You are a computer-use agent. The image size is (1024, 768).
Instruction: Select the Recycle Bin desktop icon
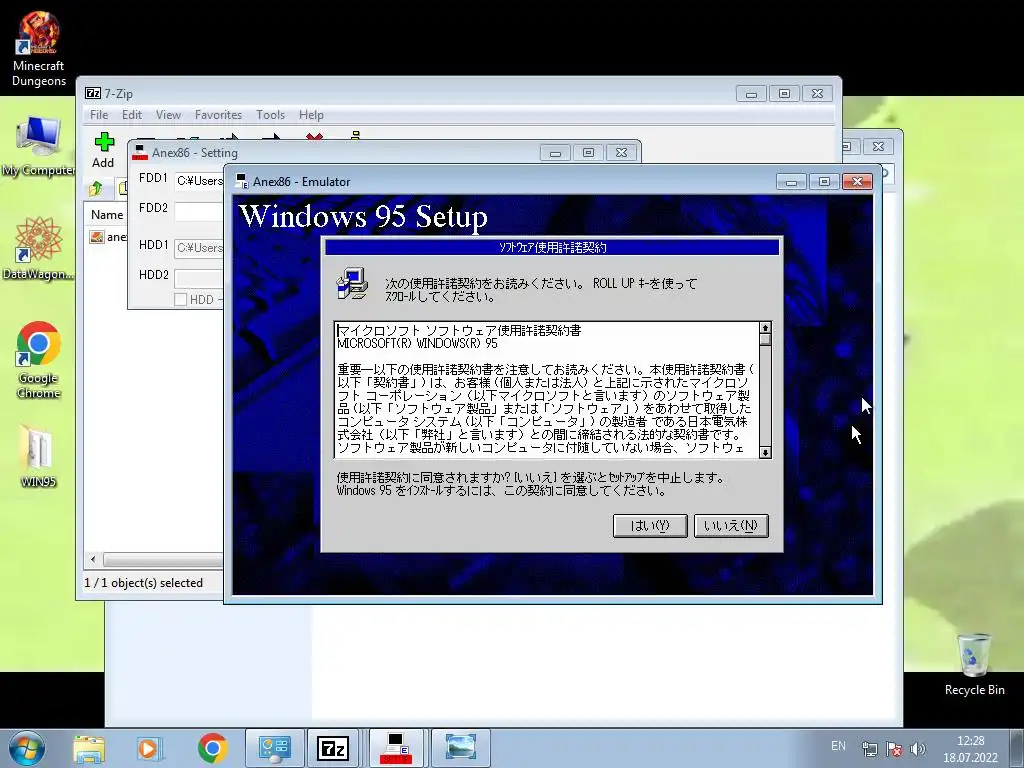tap(974, 664)
